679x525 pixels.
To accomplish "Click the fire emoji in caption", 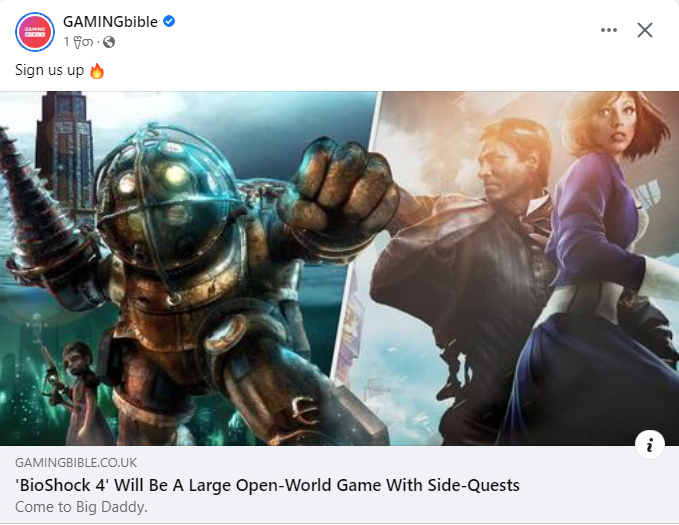I will point(97,71).
